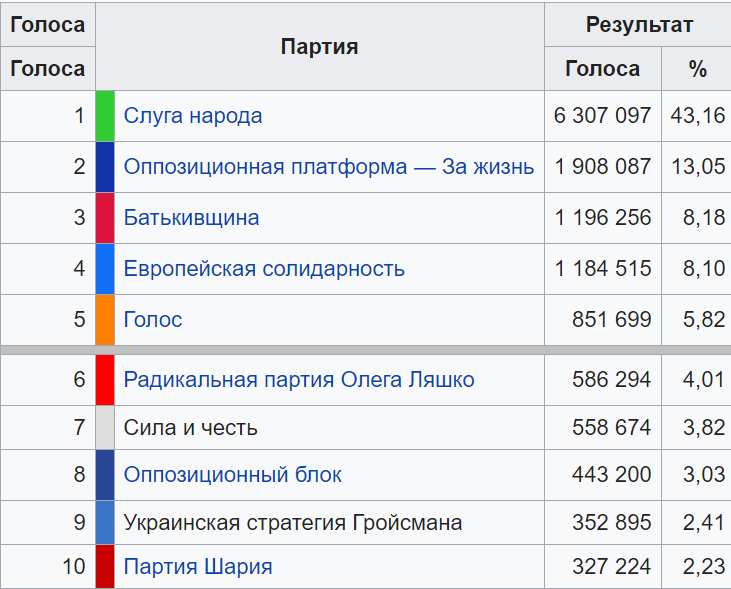Open the Европейская солидарность link

264,269
